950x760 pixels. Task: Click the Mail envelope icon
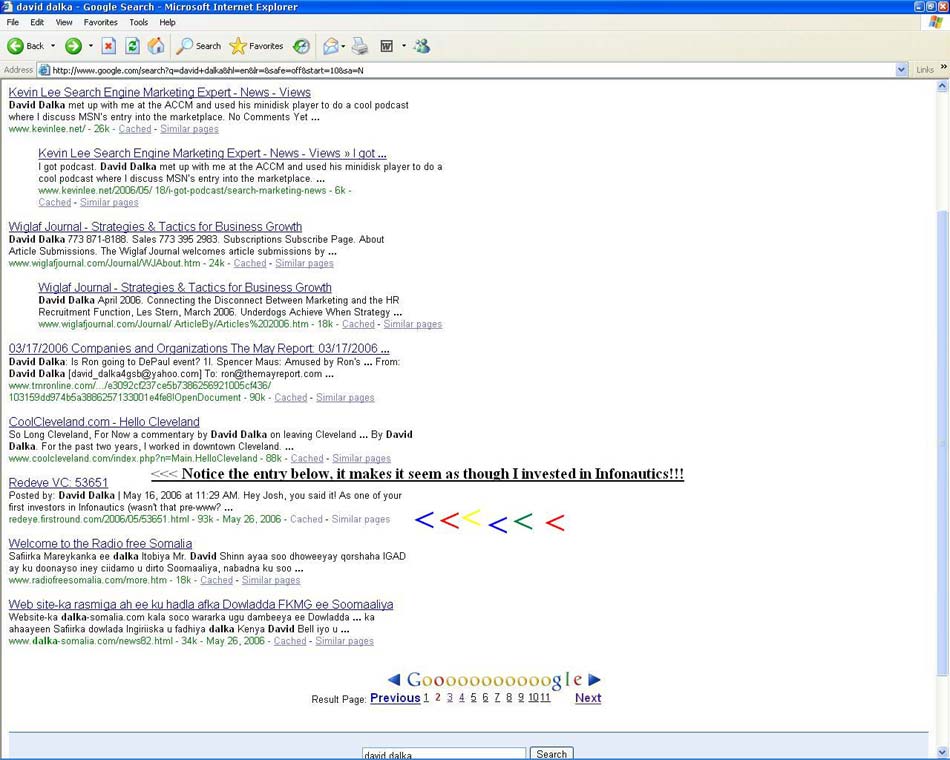[x=331, y=46]
